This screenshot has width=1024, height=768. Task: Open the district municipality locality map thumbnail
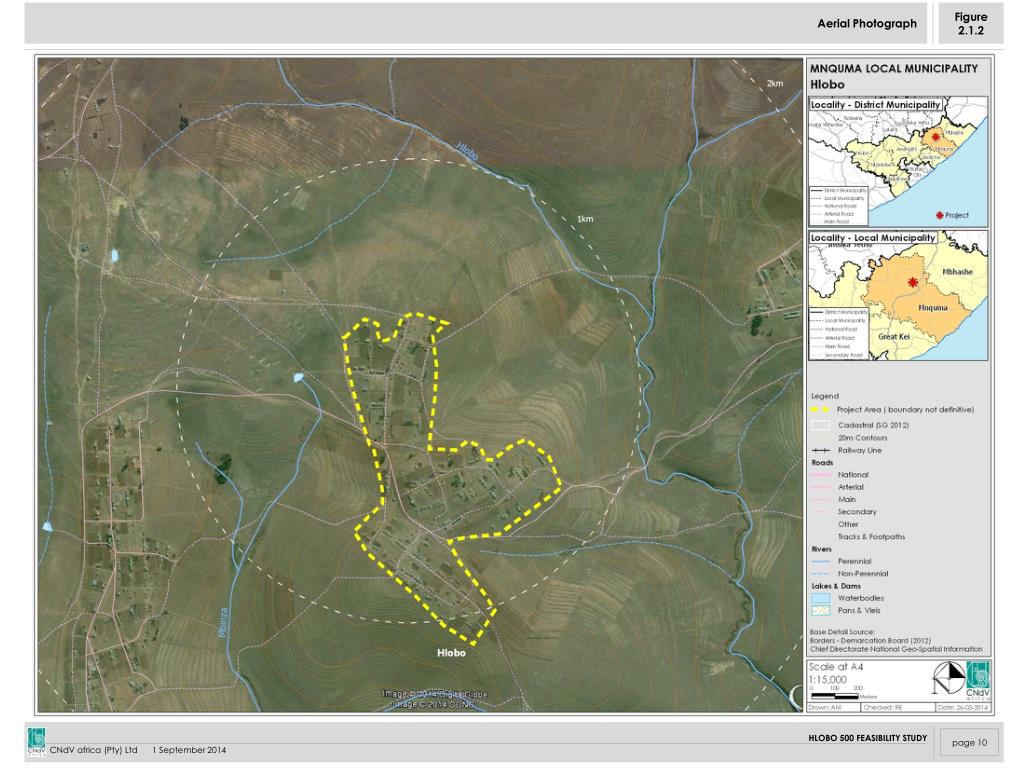click(898, 162)
